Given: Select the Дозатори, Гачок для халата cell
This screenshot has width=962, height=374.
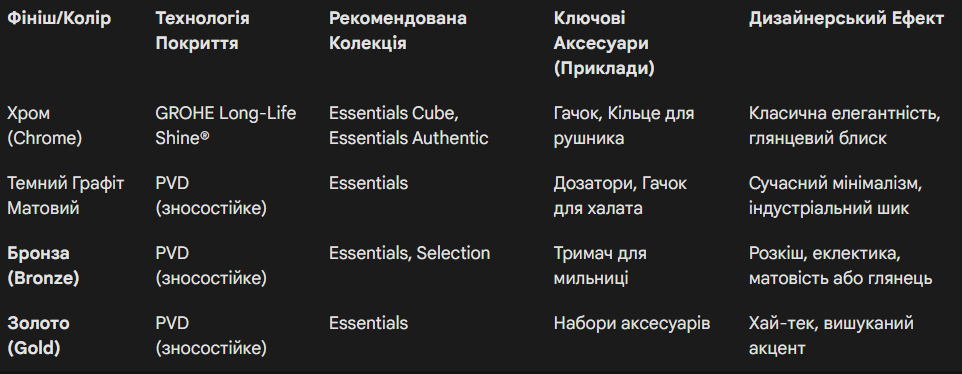Looking at the screenshot, I should coord(620,196).
